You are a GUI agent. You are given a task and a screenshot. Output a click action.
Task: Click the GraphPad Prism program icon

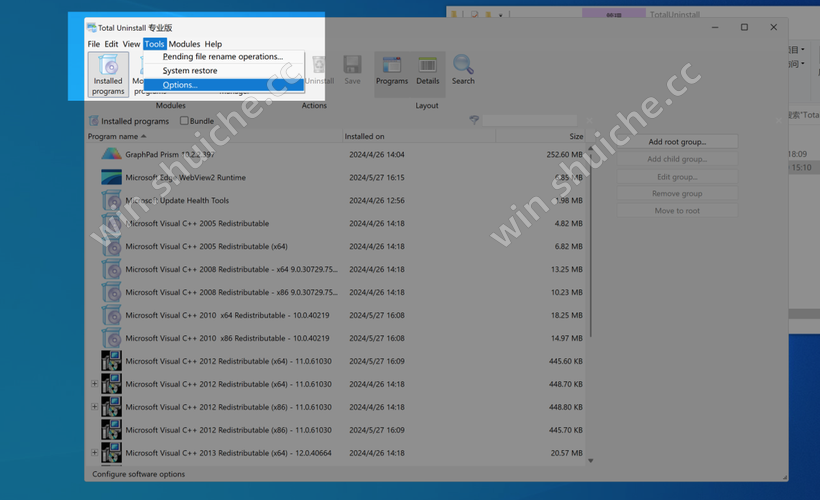tap(111, 154)
